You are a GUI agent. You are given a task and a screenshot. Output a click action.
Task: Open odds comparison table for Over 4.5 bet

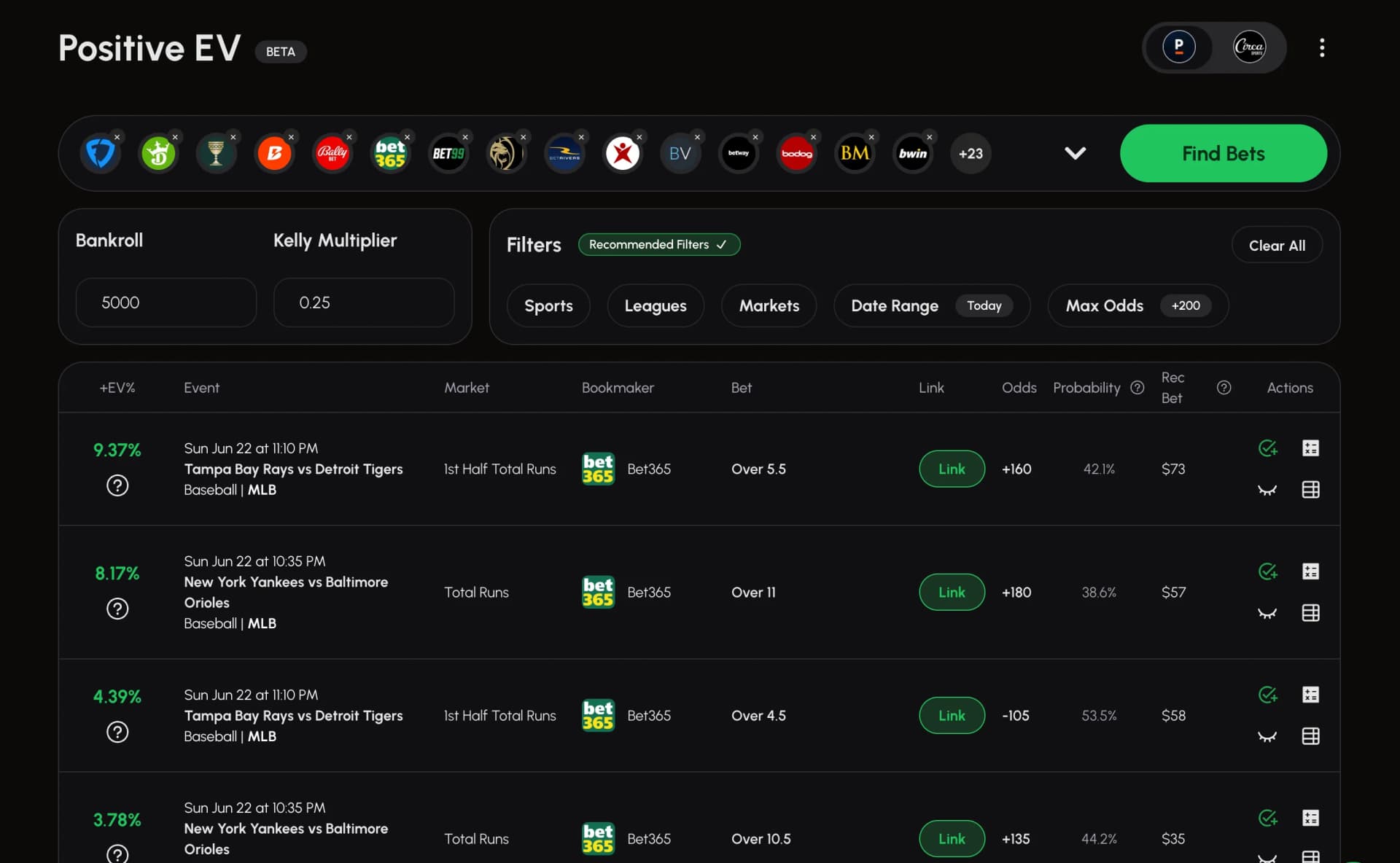coord(1310,736)
